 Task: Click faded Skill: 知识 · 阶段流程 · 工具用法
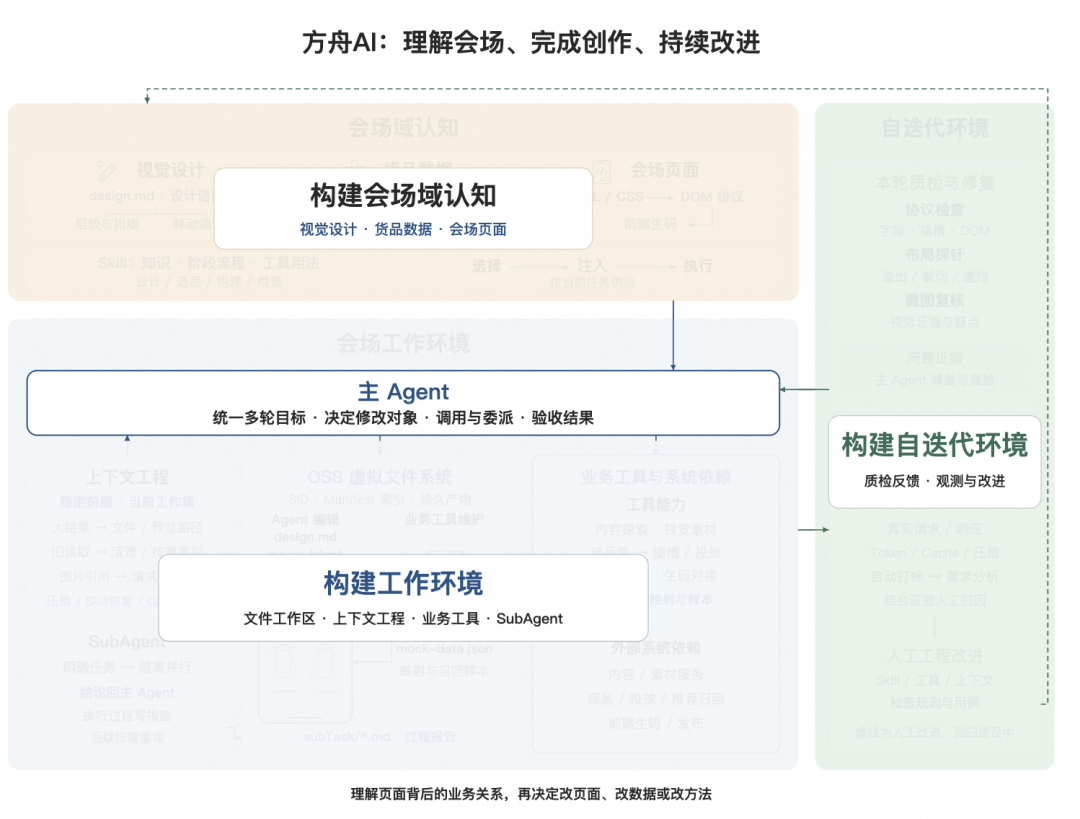209,263
